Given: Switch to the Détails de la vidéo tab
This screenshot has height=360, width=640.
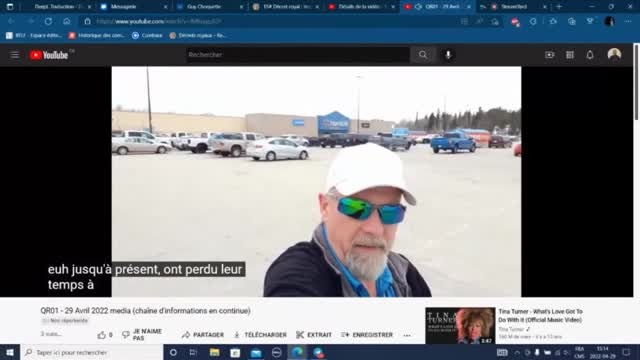Looking at the screenshot, I should tap(361, 7).
